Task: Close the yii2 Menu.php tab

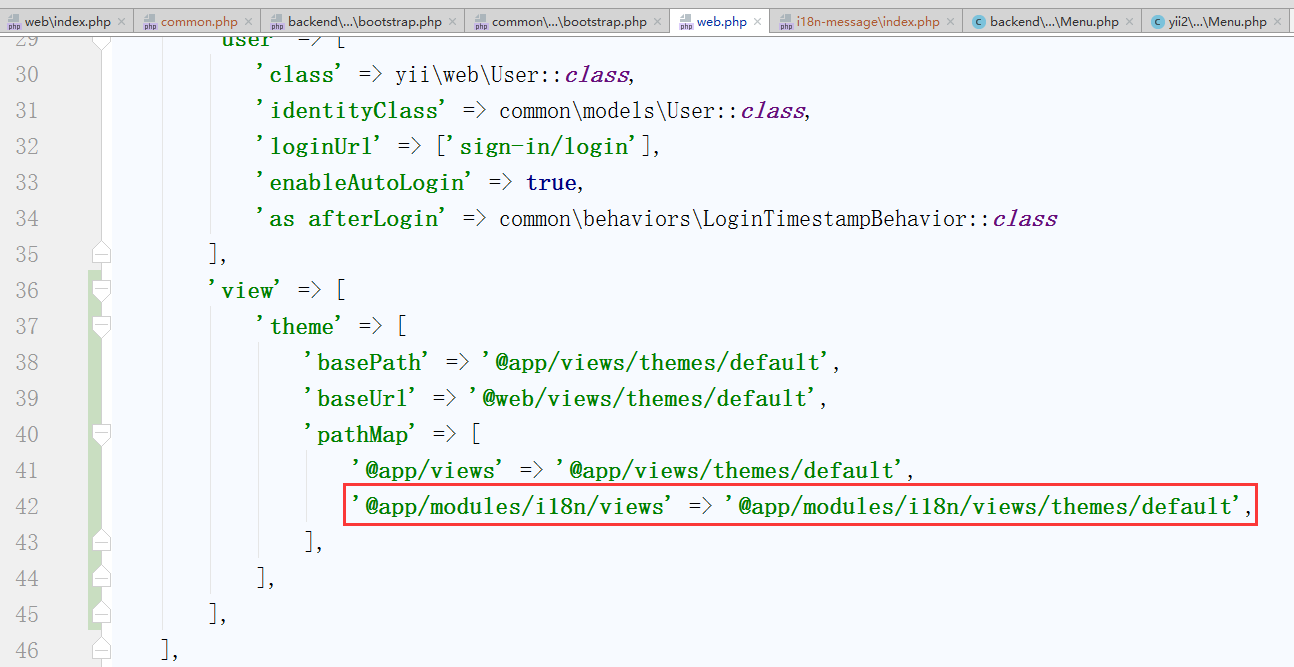Action: pos(1278,21)
